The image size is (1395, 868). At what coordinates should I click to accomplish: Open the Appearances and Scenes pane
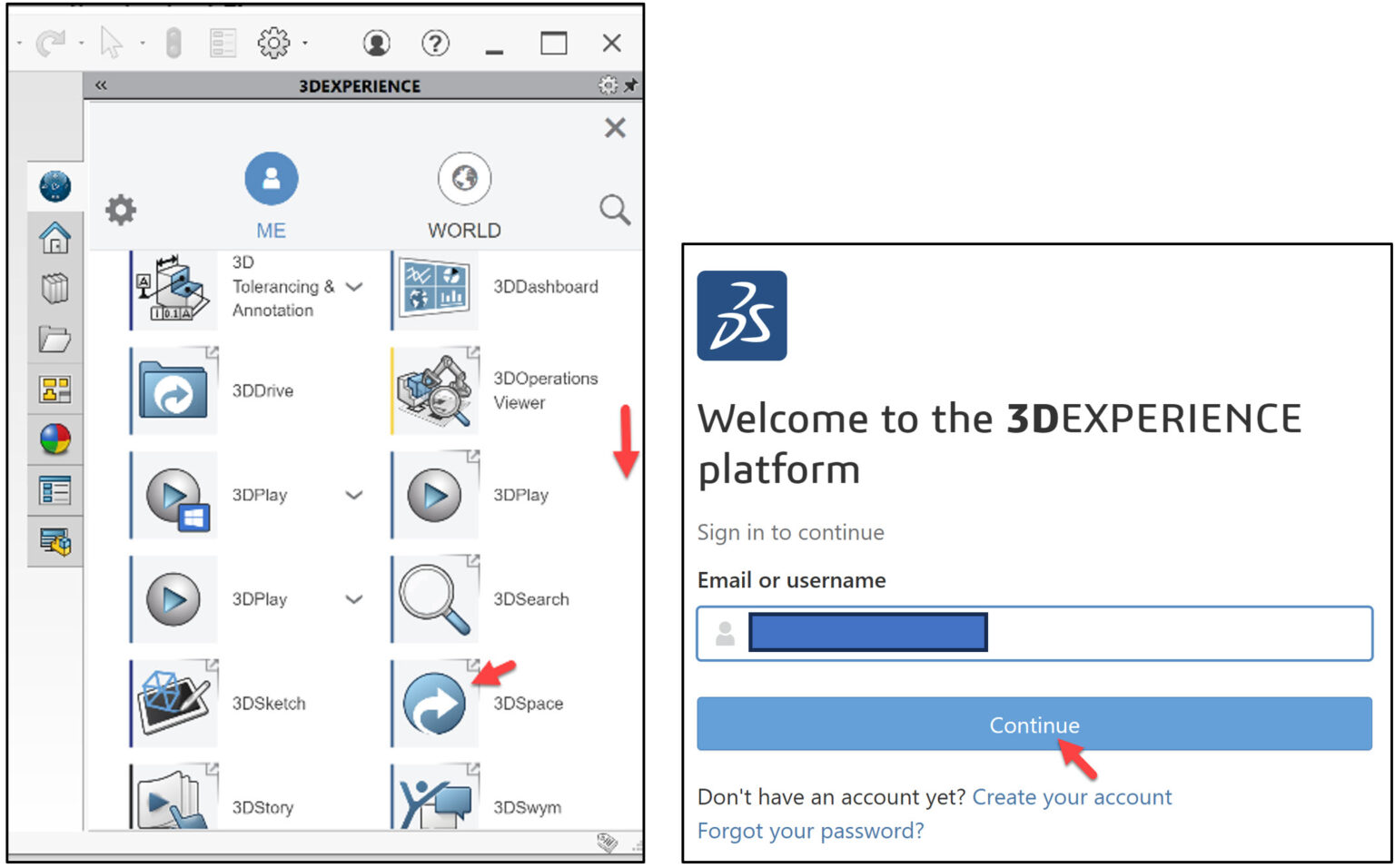point(54,439)
